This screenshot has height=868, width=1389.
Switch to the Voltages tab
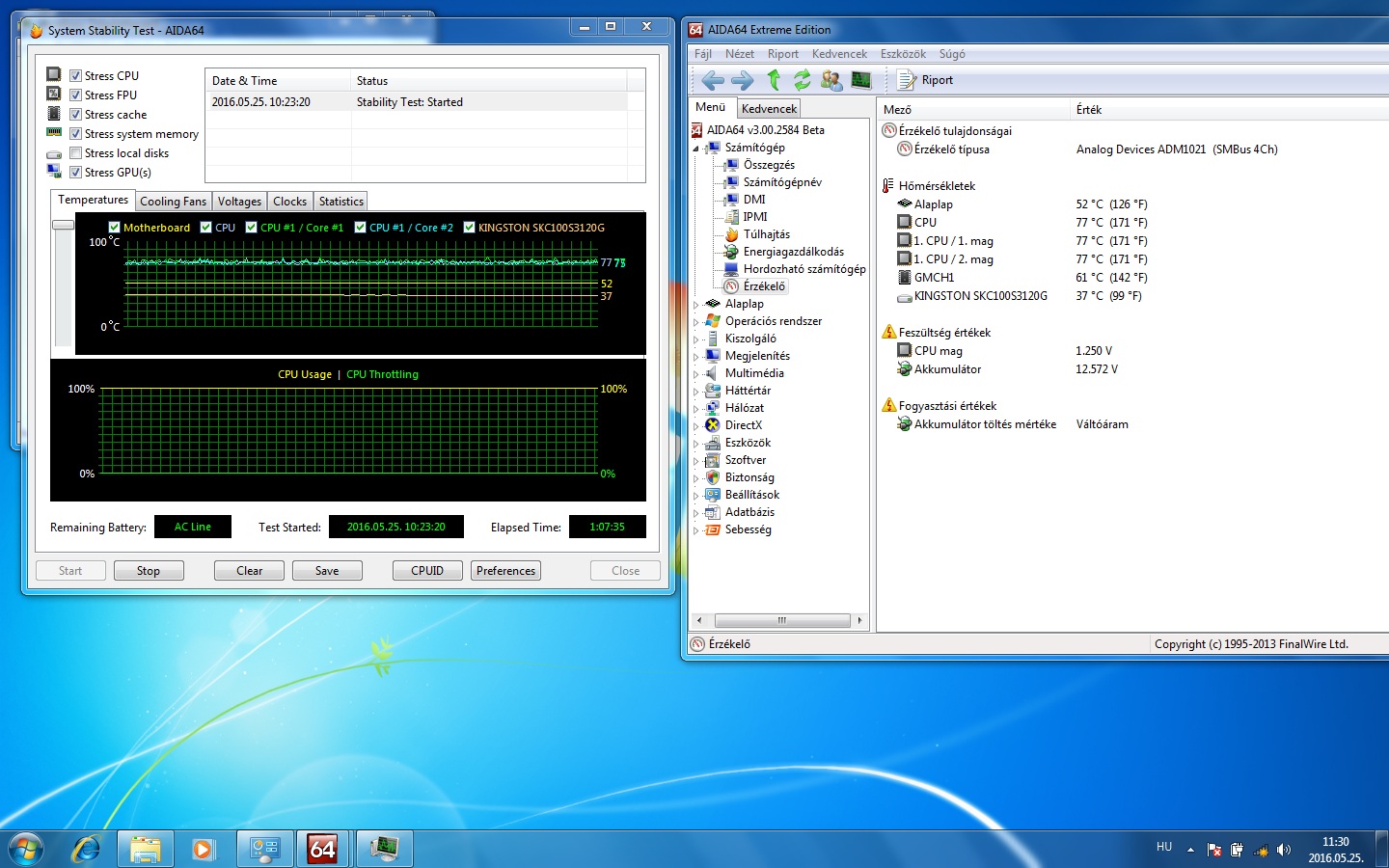pos(239,202)
